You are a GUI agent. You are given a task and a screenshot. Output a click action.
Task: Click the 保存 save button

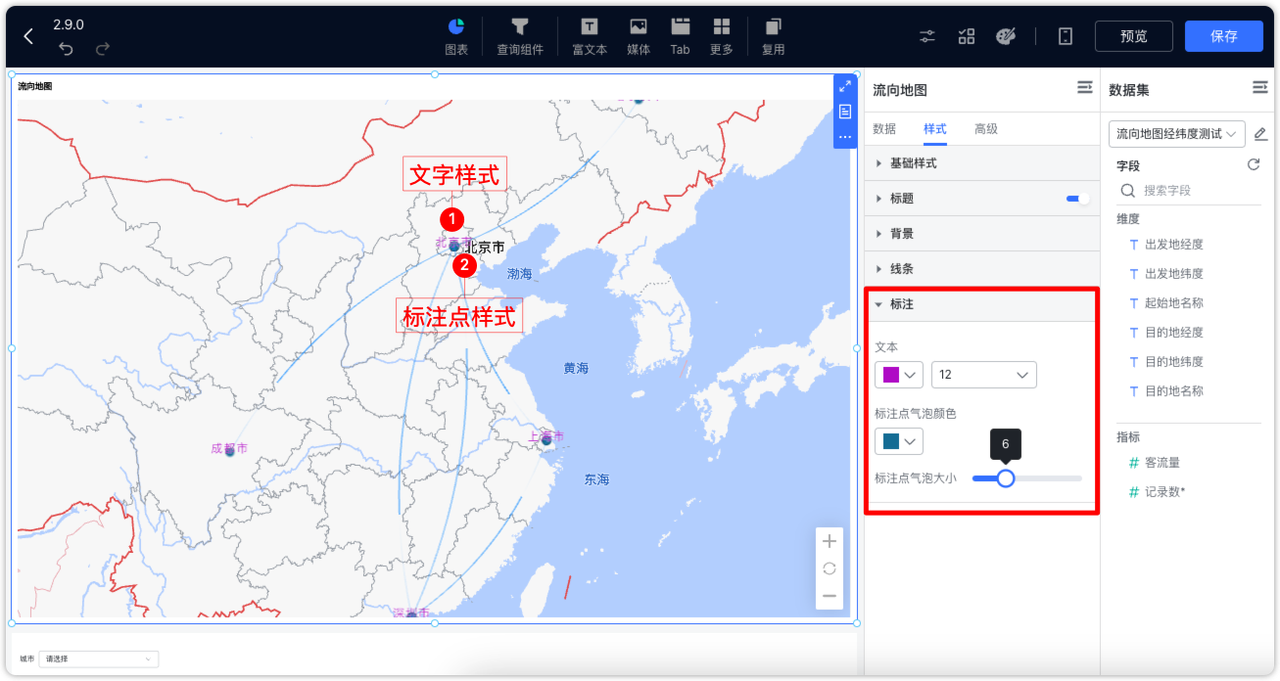click(x=1224, y=36)
